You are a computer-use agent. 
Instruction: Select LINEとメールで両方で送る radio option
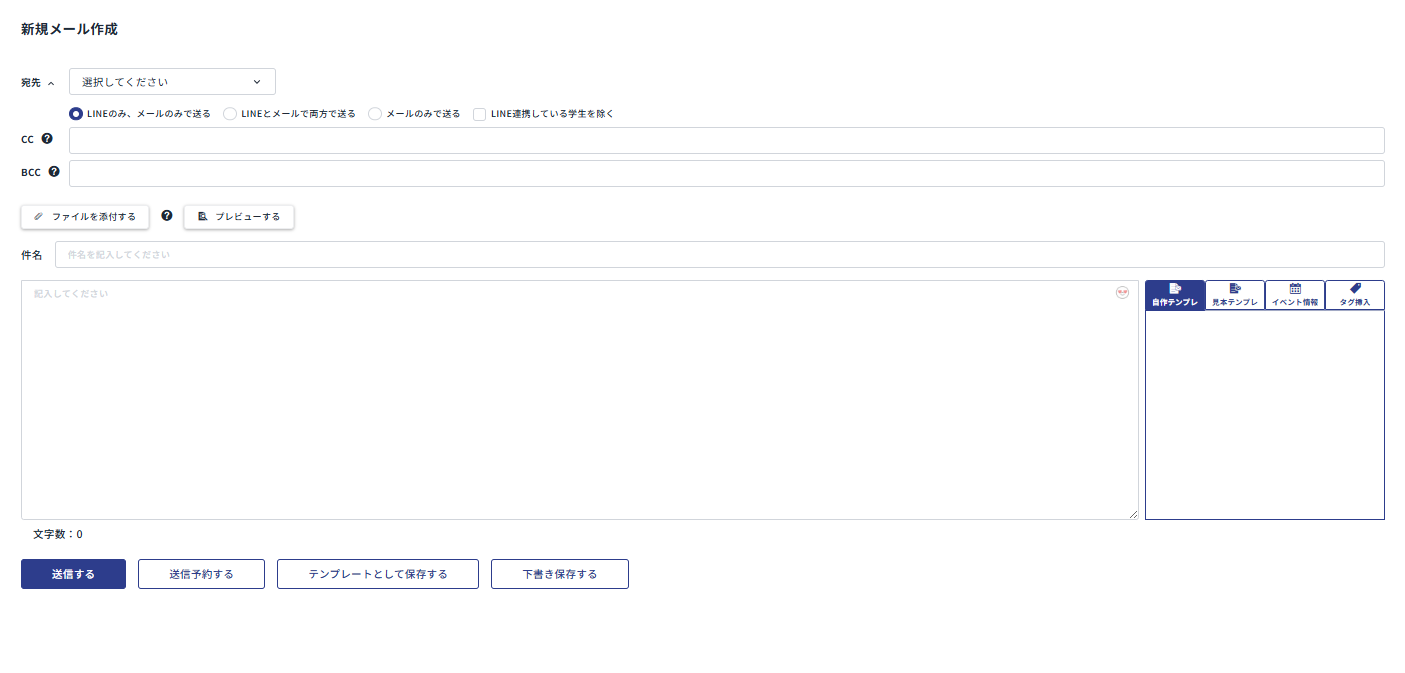point(230,114)
